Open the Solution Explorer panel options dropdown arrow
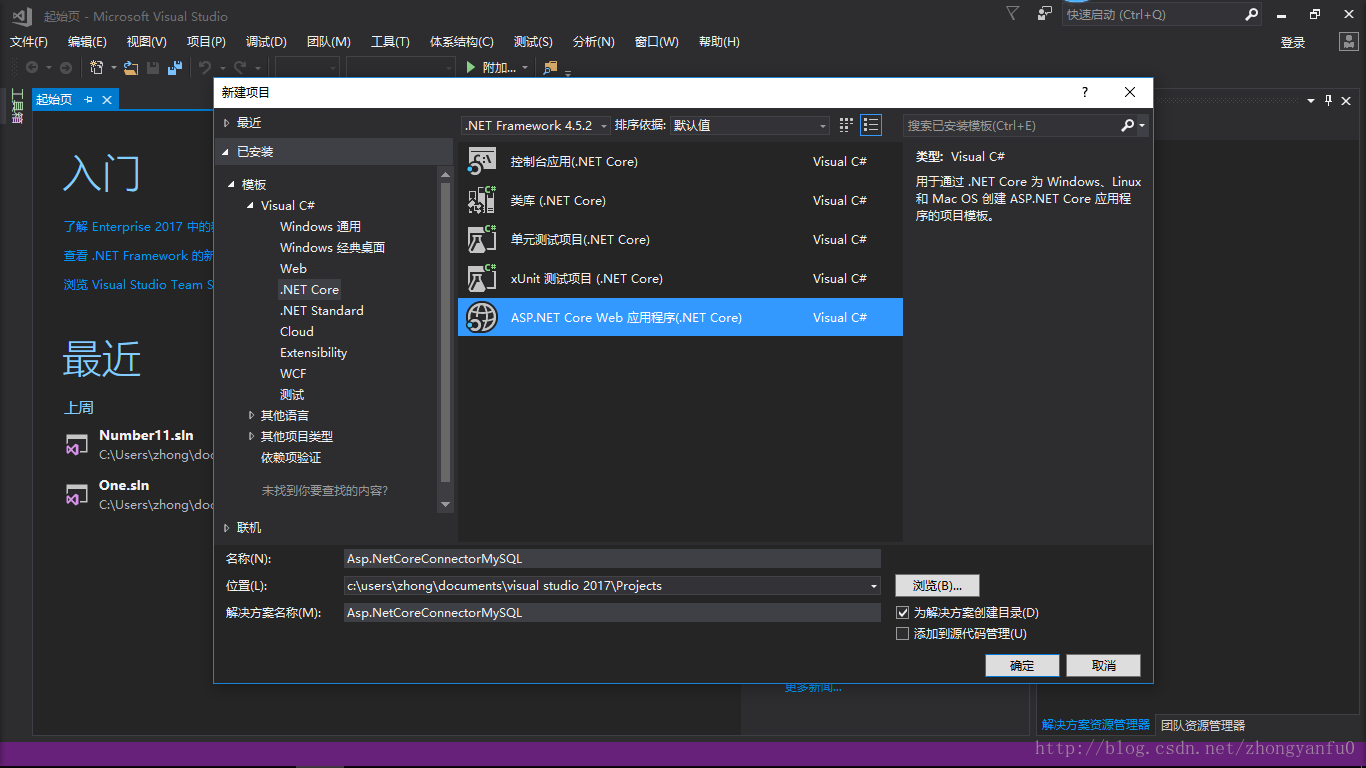The image size is (1366, 768). (1310, 100)
